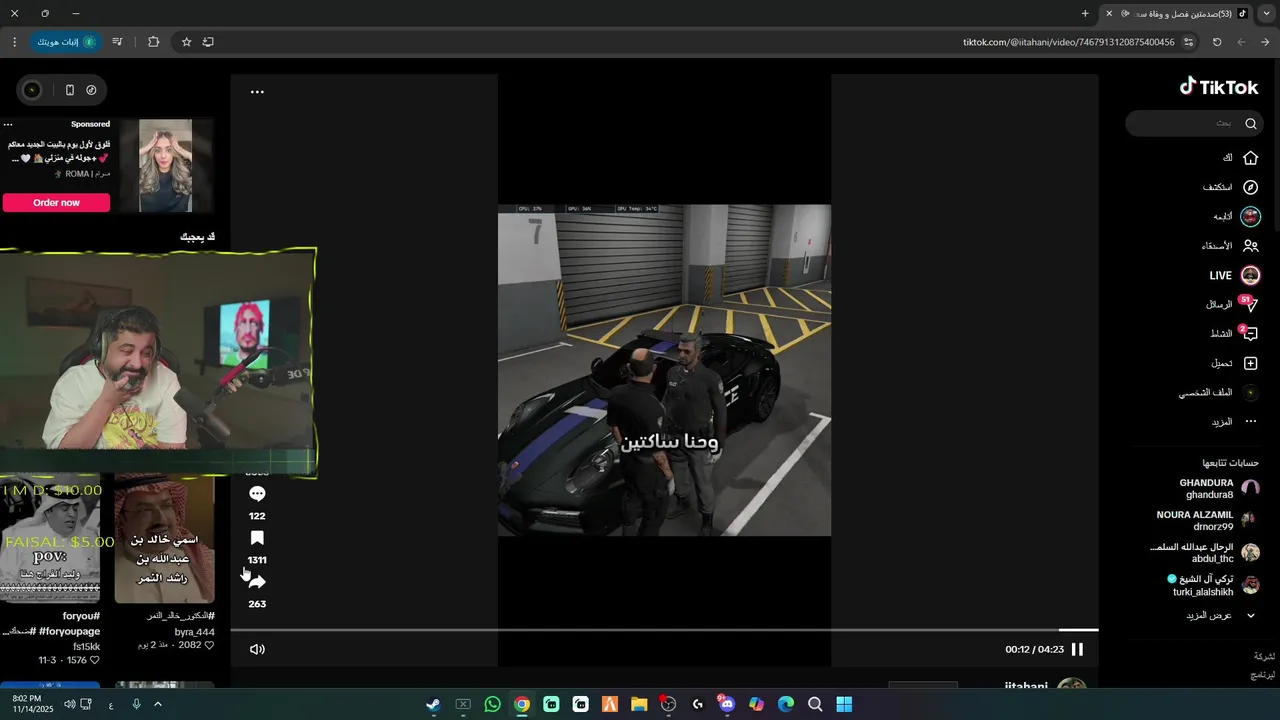Click the share arrow icon with 263
Viewport: 1280px width, 720px height.
(257, 582)
